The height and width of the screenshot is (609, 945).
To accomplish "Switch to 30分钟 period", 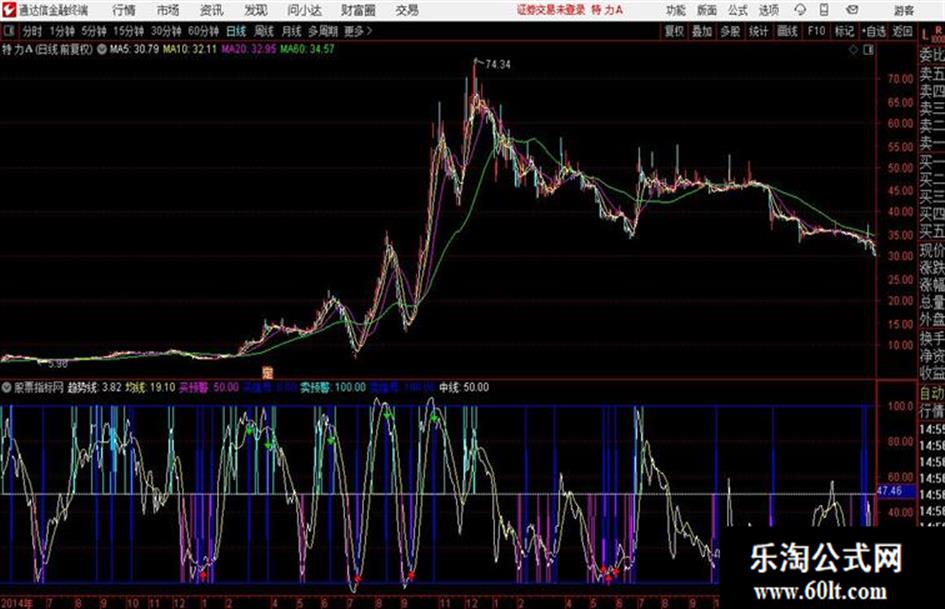I will coord(166,31).
